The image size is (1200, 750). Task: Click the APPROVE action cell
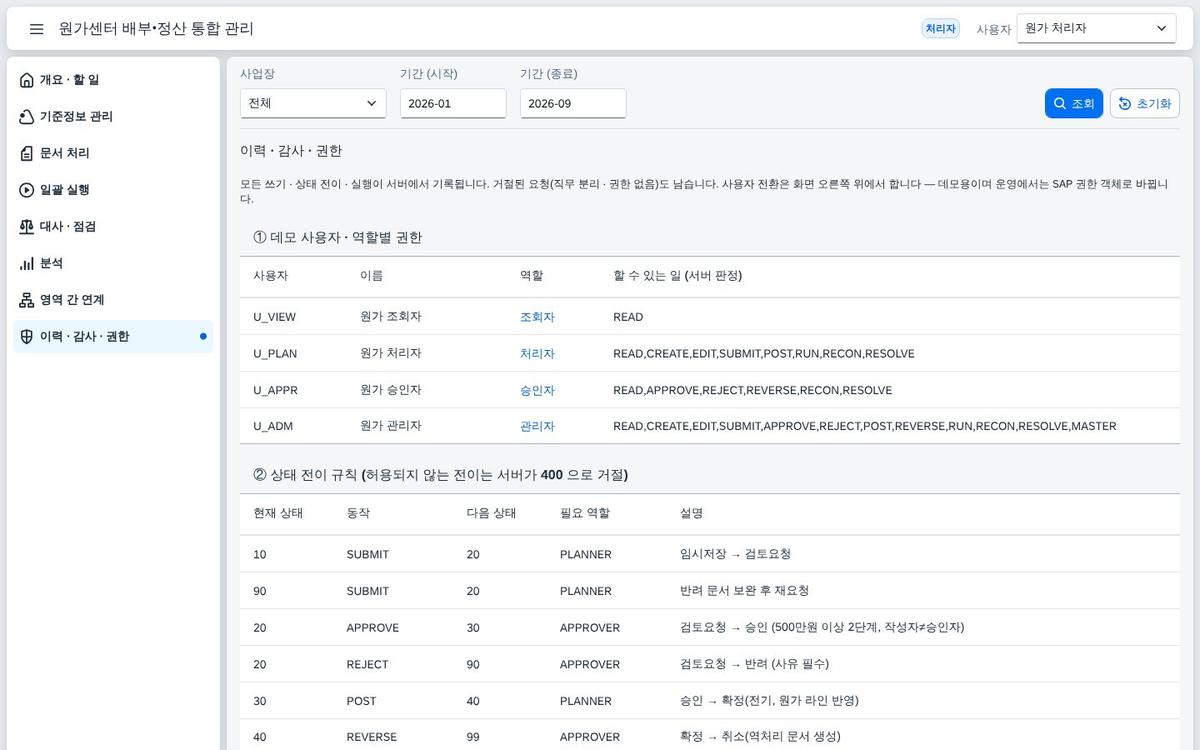coord(372,628)
